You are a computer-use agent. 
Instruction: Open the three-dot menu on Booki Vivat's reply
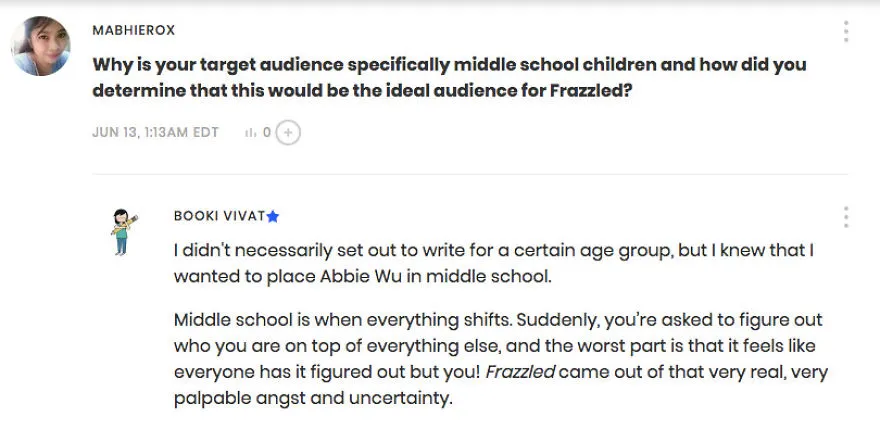[x=846, y=217]
